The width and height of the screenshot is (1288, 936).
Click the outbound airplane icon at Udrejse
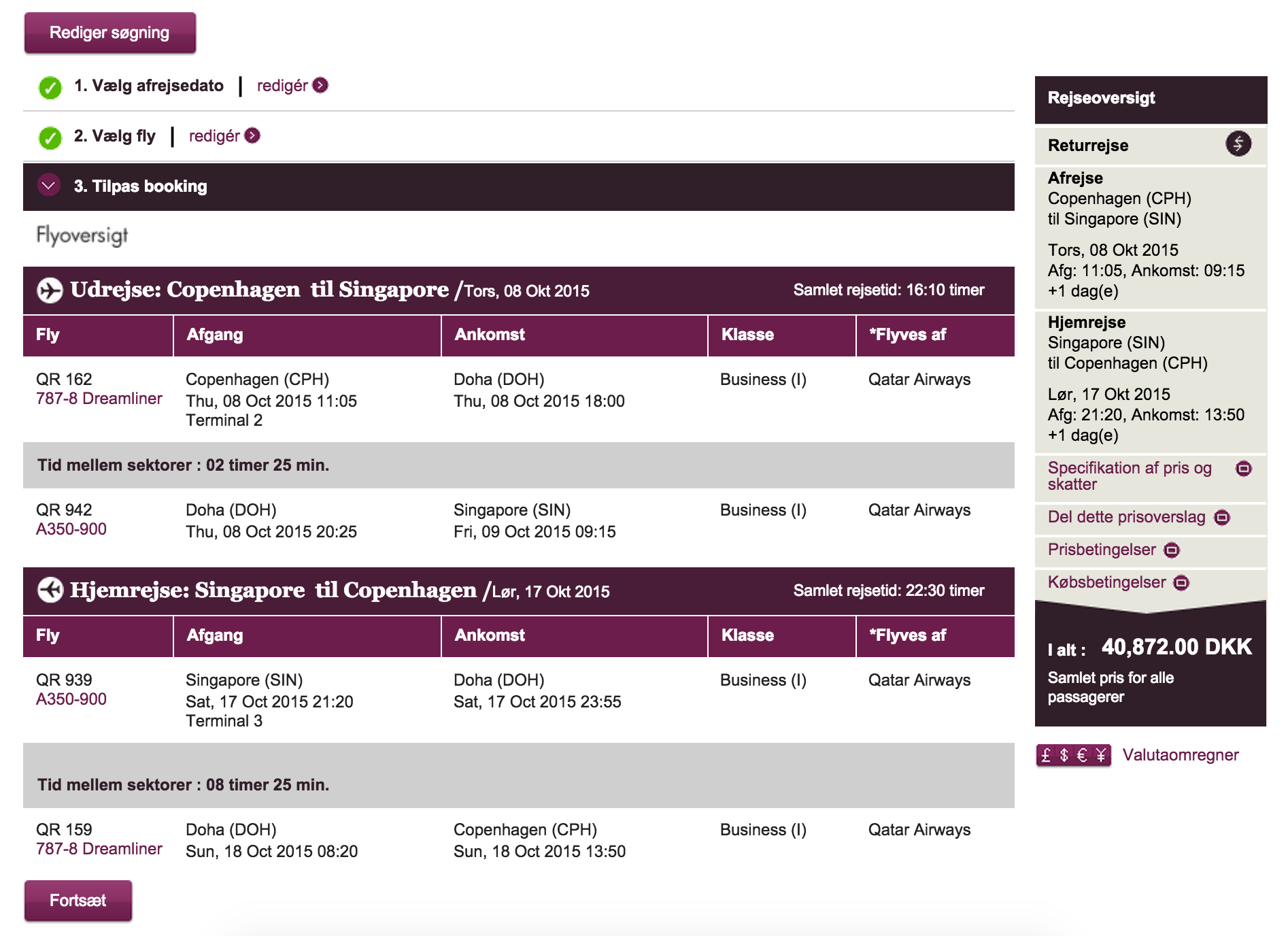pyautogui.click(x=50, y=290)
